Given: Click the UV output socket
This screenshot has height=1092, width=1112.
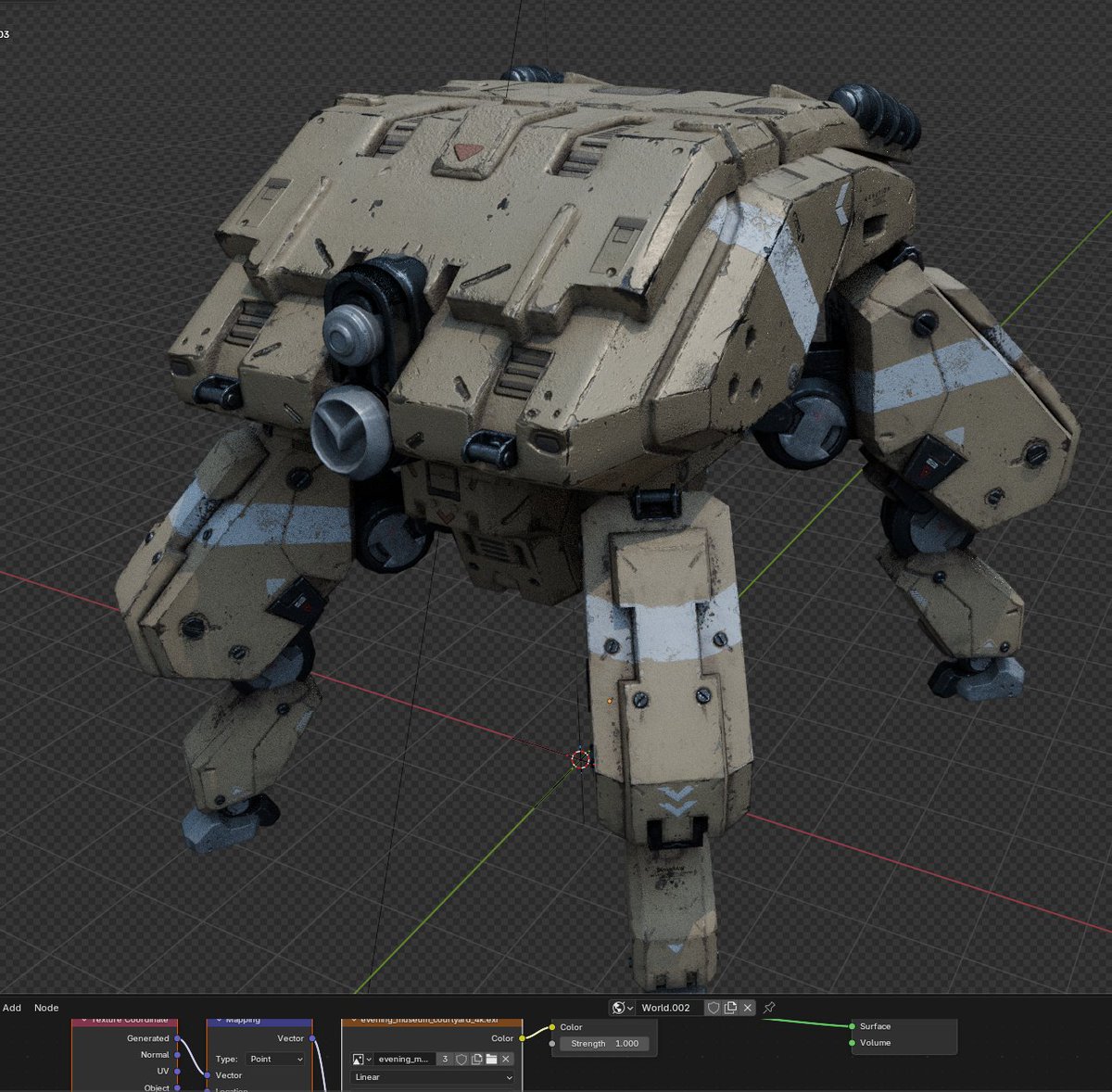Looking at the screenshot, I should [x=177, y=1071].
